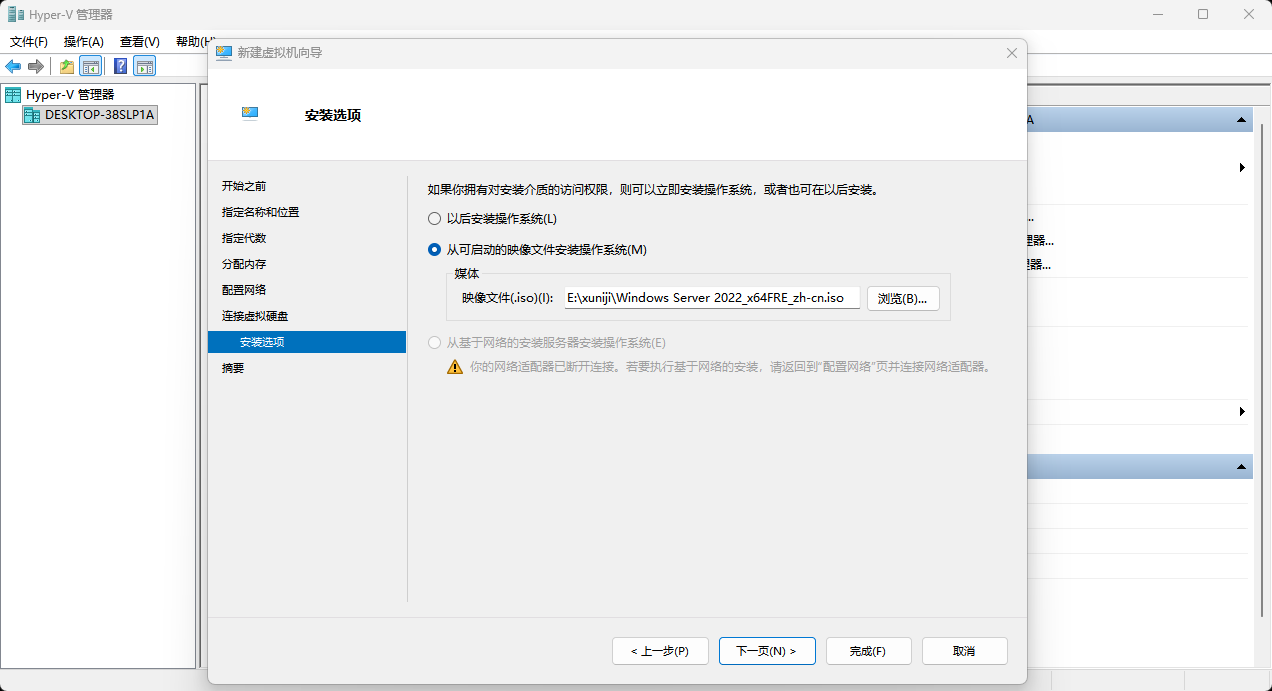
Task: Click the 安装选项 page heading text
Action: [332, 115]
